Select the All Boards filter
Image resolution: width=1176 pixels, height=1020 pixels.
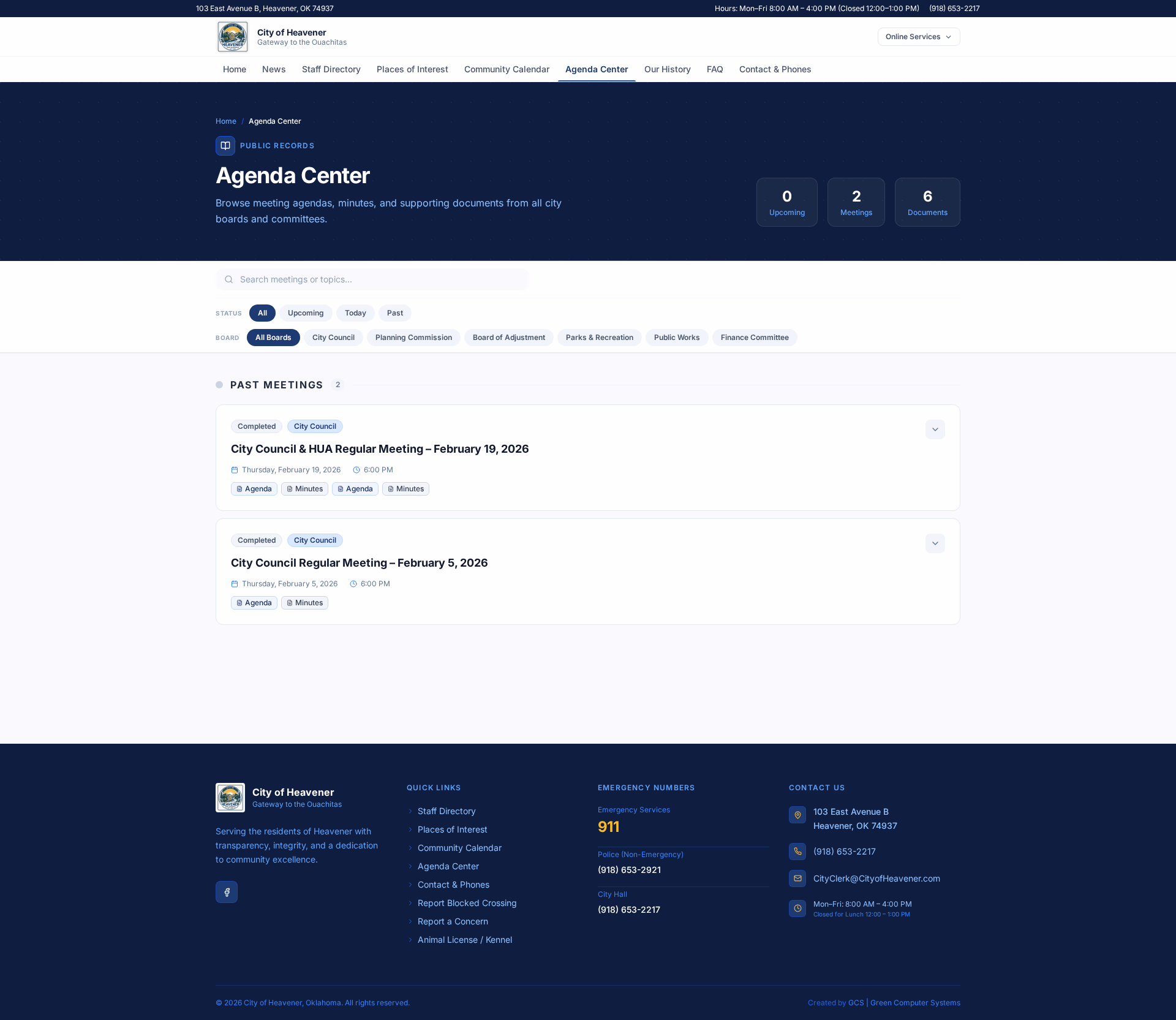[x=273, y=338]
